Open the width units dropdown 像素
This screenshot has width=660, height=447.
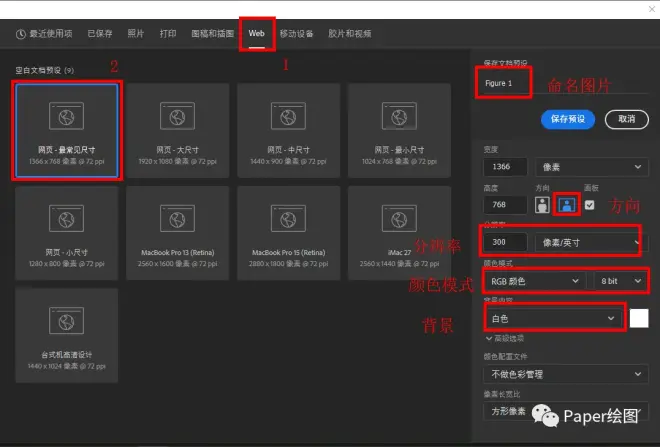[591, 167]
